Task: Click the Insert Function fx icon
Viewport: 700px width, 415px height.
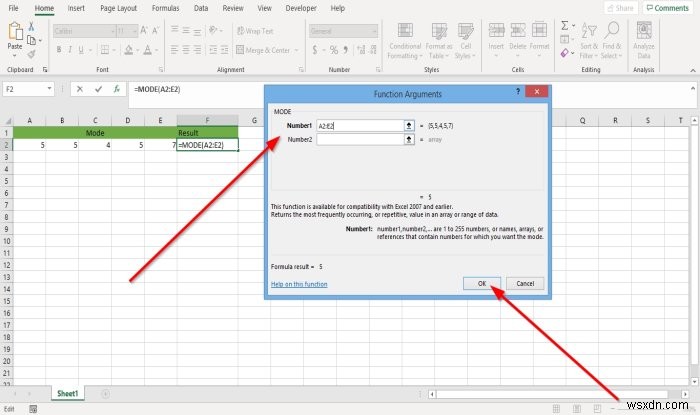Action: (117, 89)
